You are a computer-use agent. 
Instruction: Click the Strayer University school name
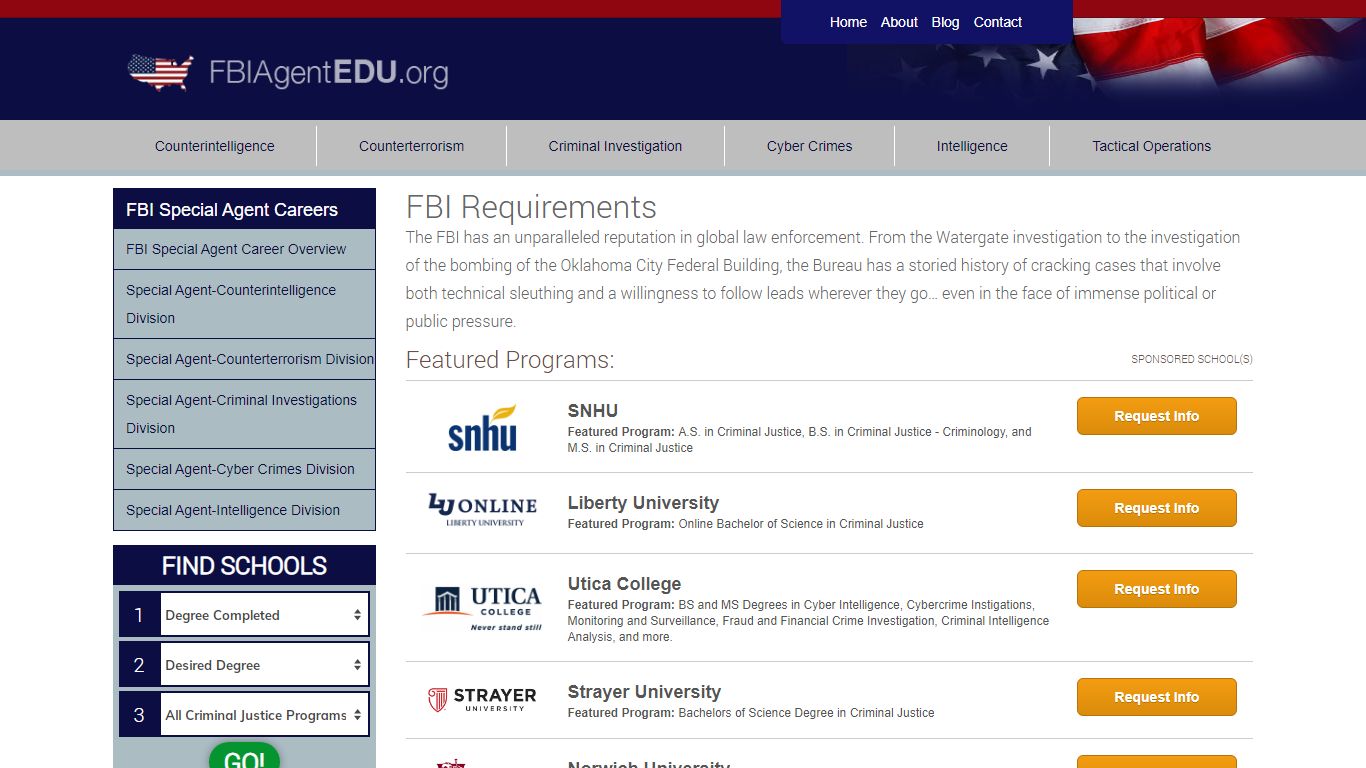click(644, 692)
